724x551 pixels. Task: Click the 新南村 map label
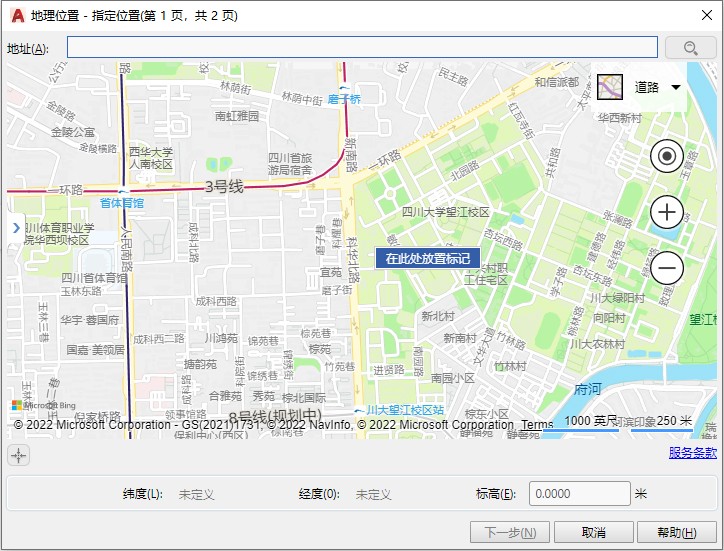tap(460, 338)
